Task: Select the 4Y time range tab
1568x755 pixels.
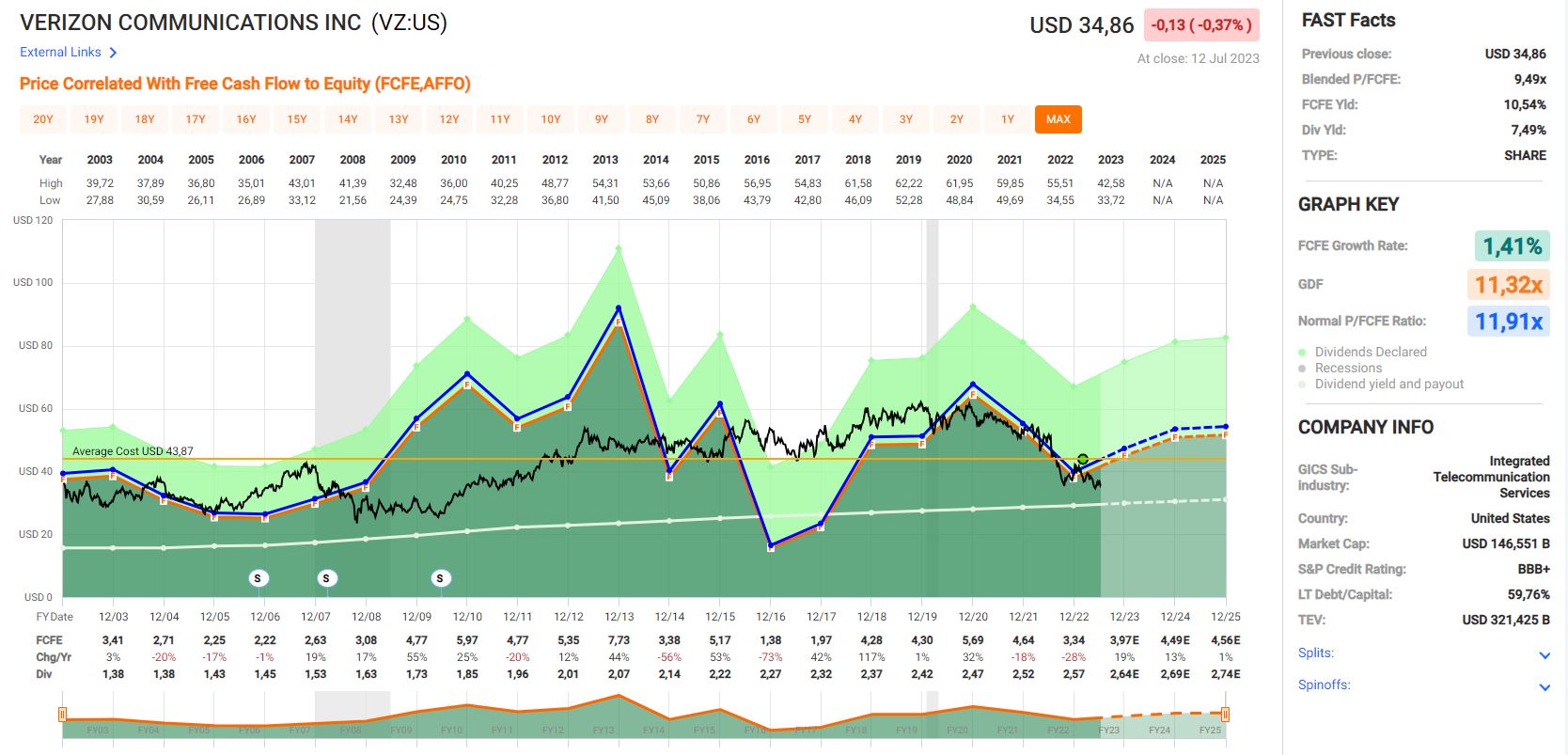Action: coord(855,119)
